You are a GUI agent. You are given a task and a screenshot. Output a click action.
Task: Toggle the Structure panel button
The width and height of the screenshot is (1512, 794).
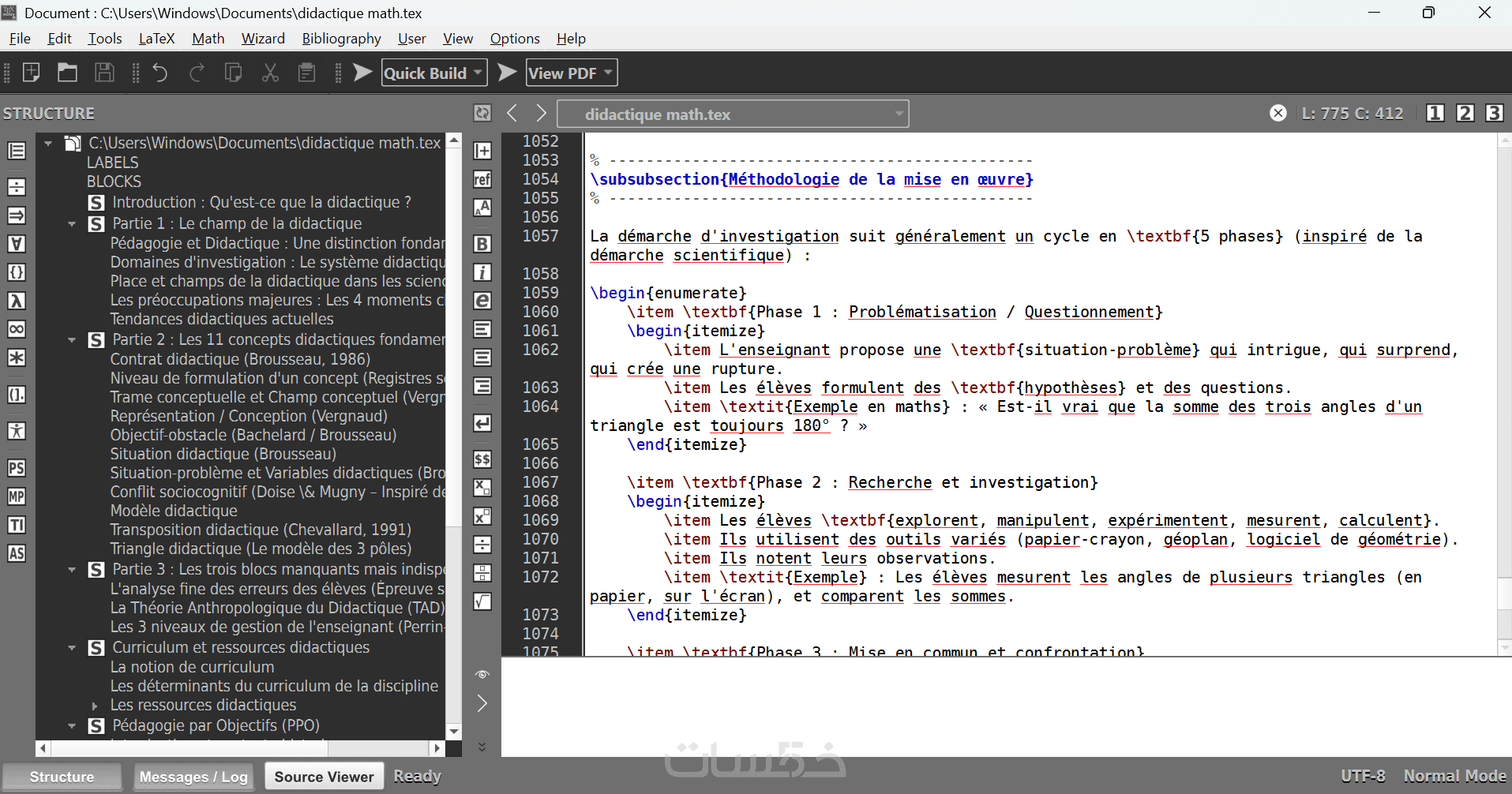[x=62, y=777]
